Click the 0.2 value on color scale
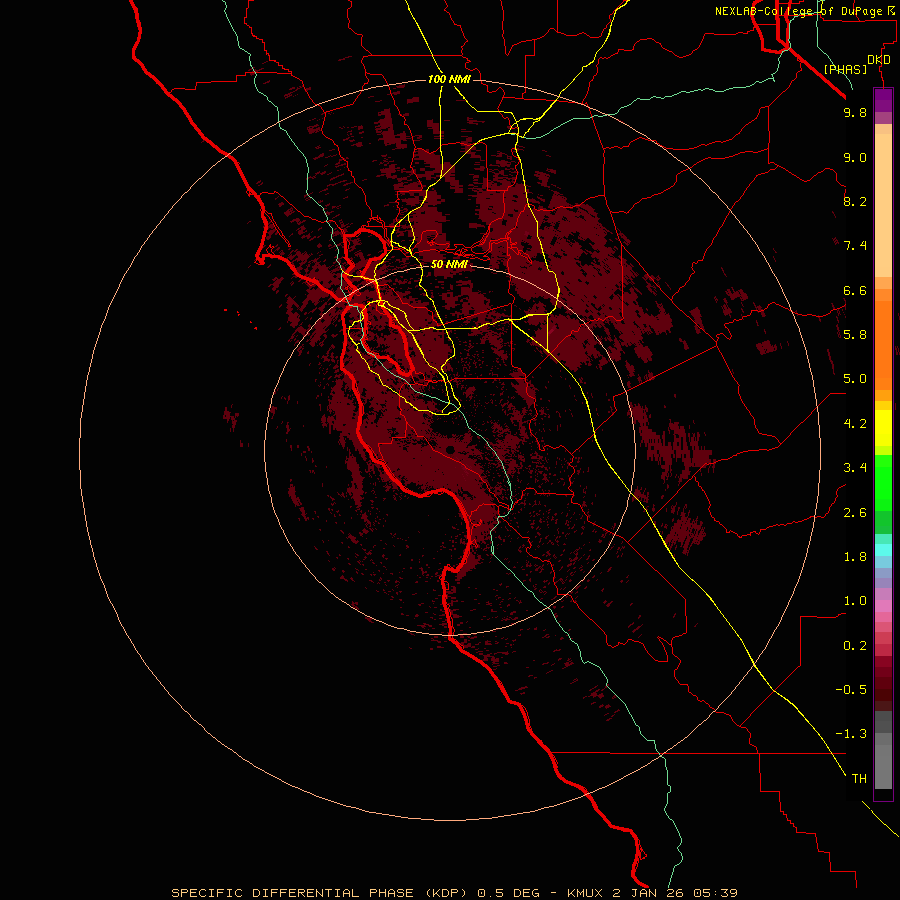Viewport: 900px width, 900px height. pos(855,646)
